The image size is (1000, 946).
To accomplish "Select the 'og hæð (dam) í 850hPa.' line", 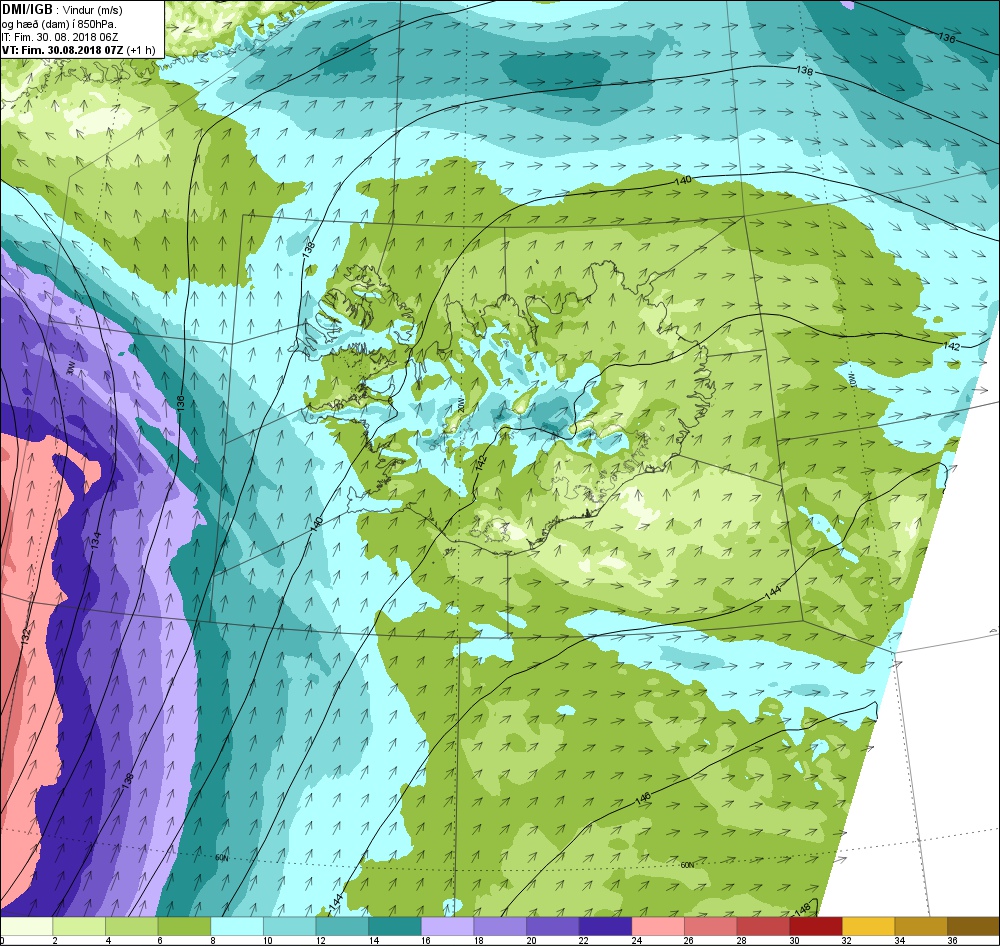I will pos(59,24).
